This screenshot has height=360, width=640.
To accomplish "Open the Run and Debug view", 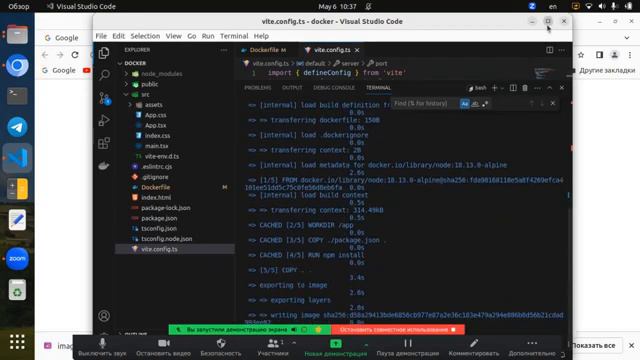I will click(x=104, y=120).
